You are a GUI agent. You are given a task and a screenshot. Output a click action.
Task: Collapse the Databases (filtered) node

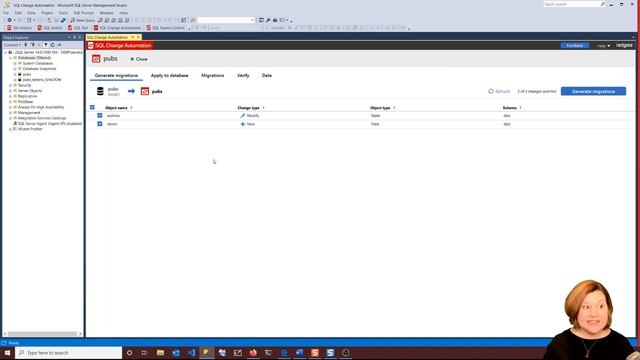10,58
